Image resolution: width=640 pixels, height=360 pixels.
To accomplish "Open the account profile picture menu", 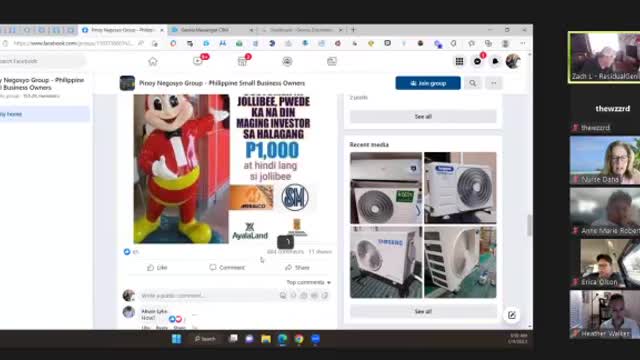I will tap(513, 61).
